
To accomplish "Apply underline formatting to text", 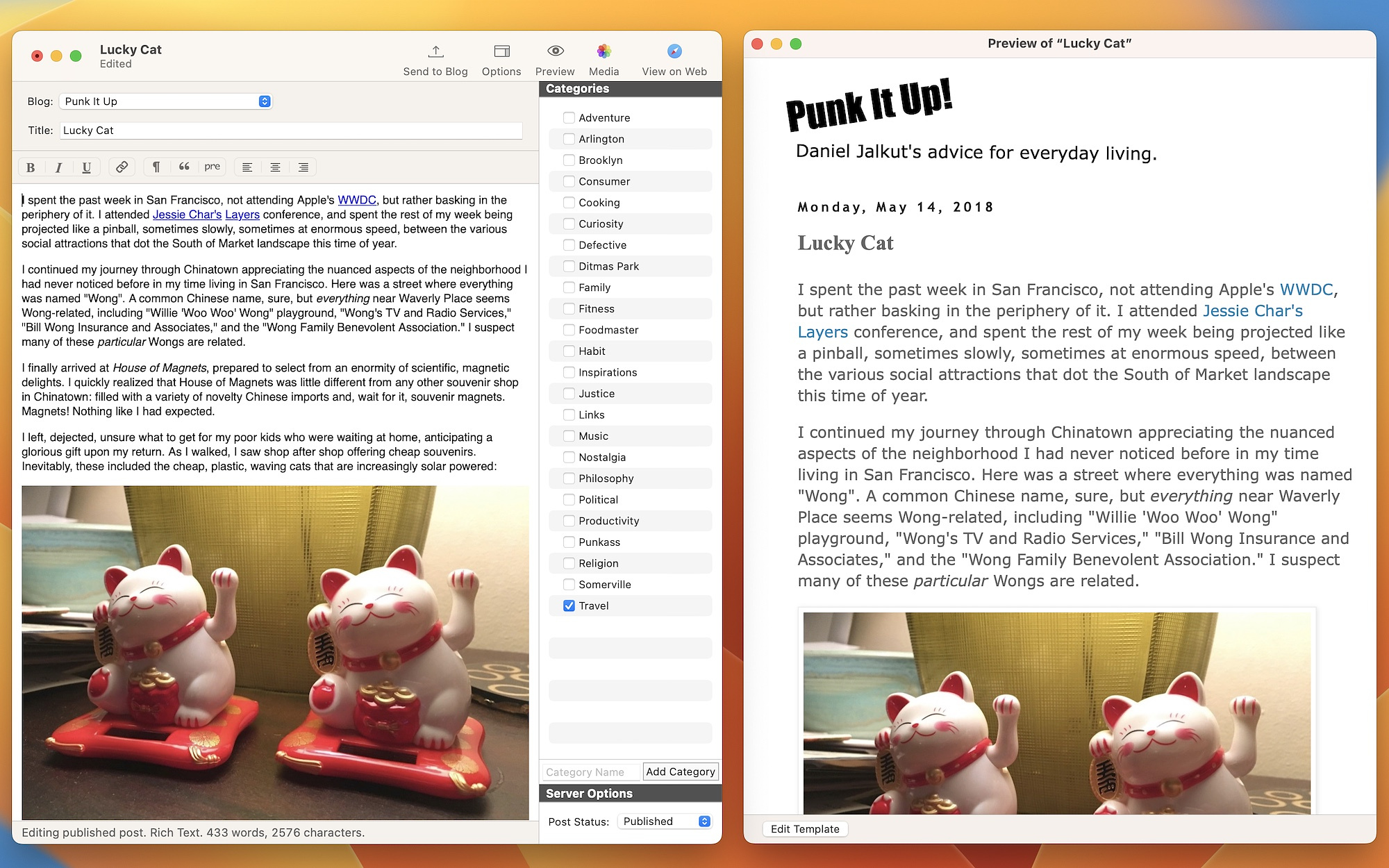I will (85, 167).
